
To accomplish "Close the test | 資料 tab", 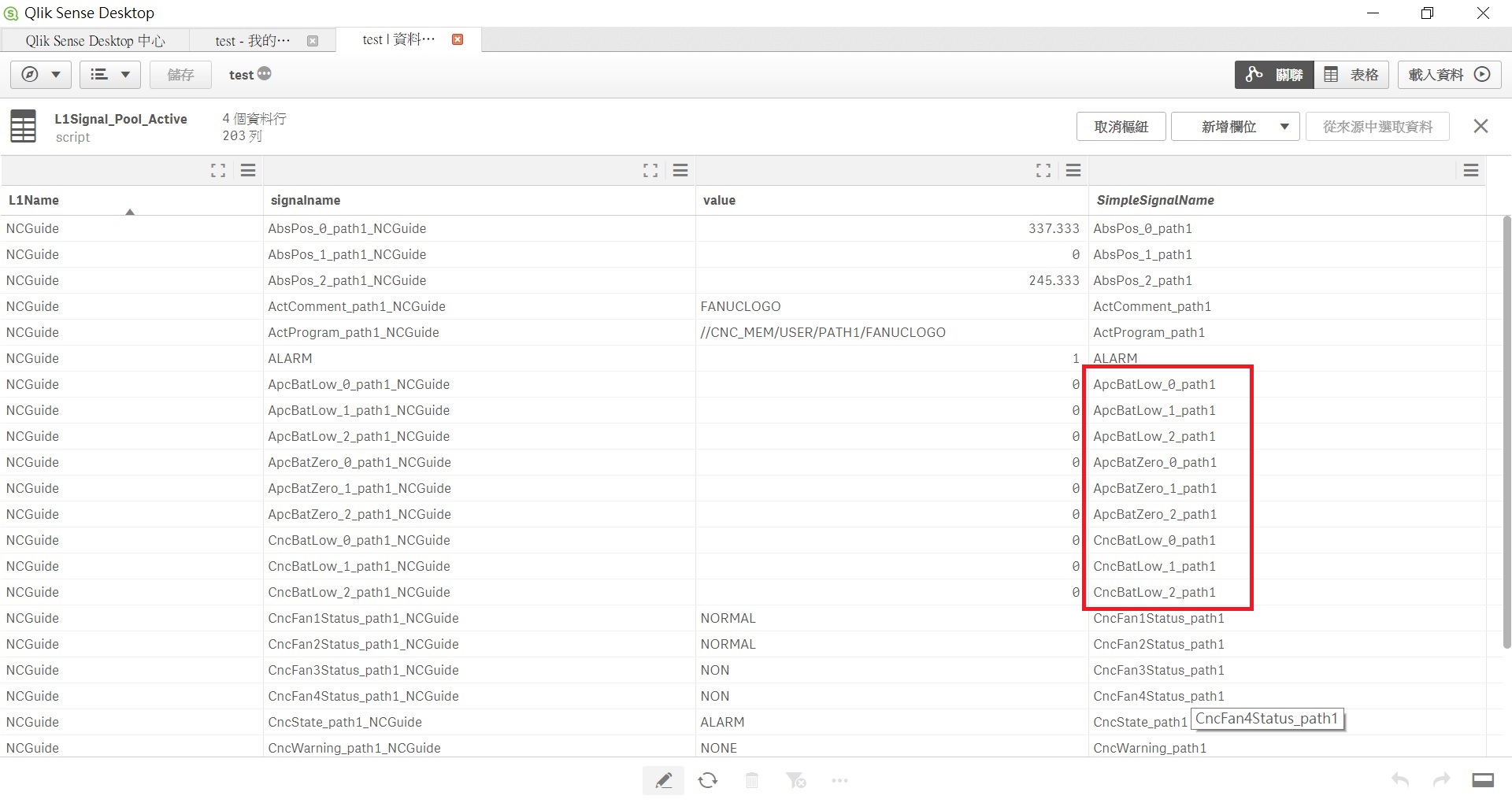I will [458, 39].
